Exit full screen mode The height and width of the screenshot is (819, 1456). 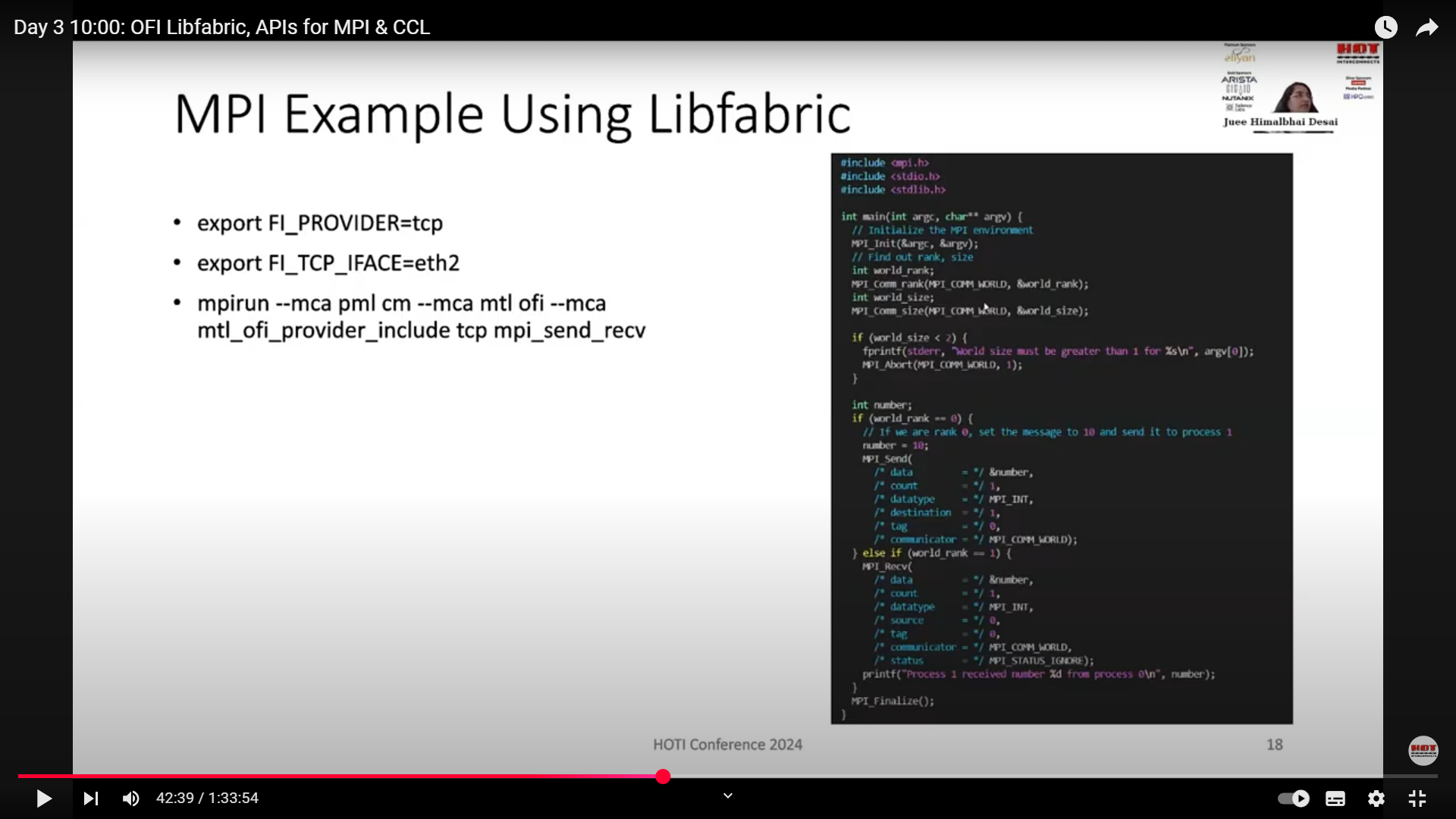(1417, 798)
